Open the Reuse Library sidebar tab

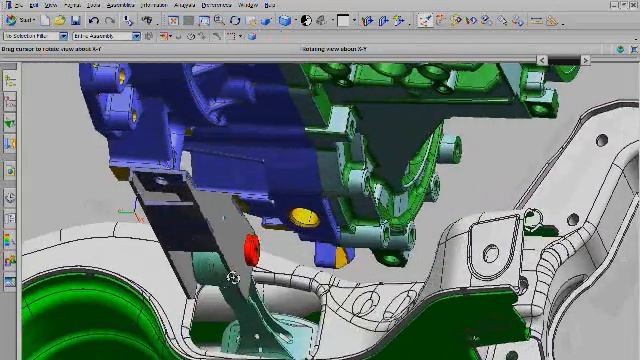click(10, 144)
